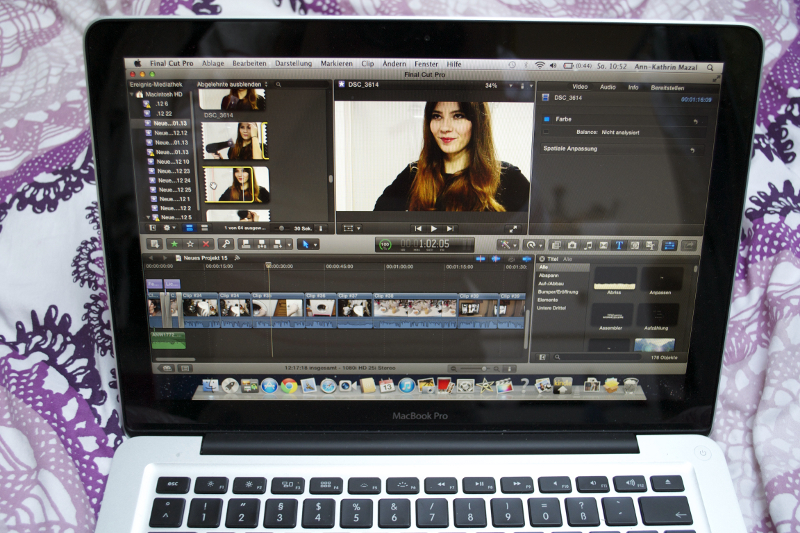Enter fullscreen viewer playback
This screenshot has width=800, height=533.
[513, 229]
